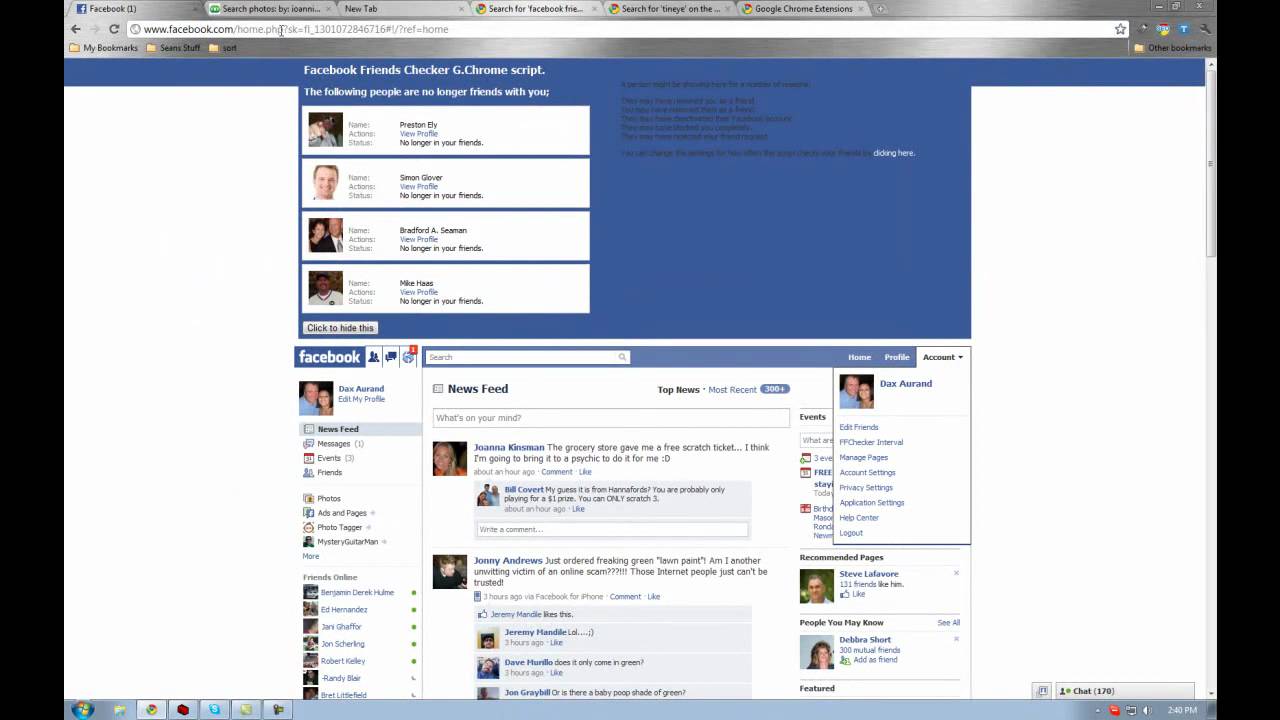Click the browser Back arrow
This screenshot has width=1280, height=720.
click(x=75, y=29)
